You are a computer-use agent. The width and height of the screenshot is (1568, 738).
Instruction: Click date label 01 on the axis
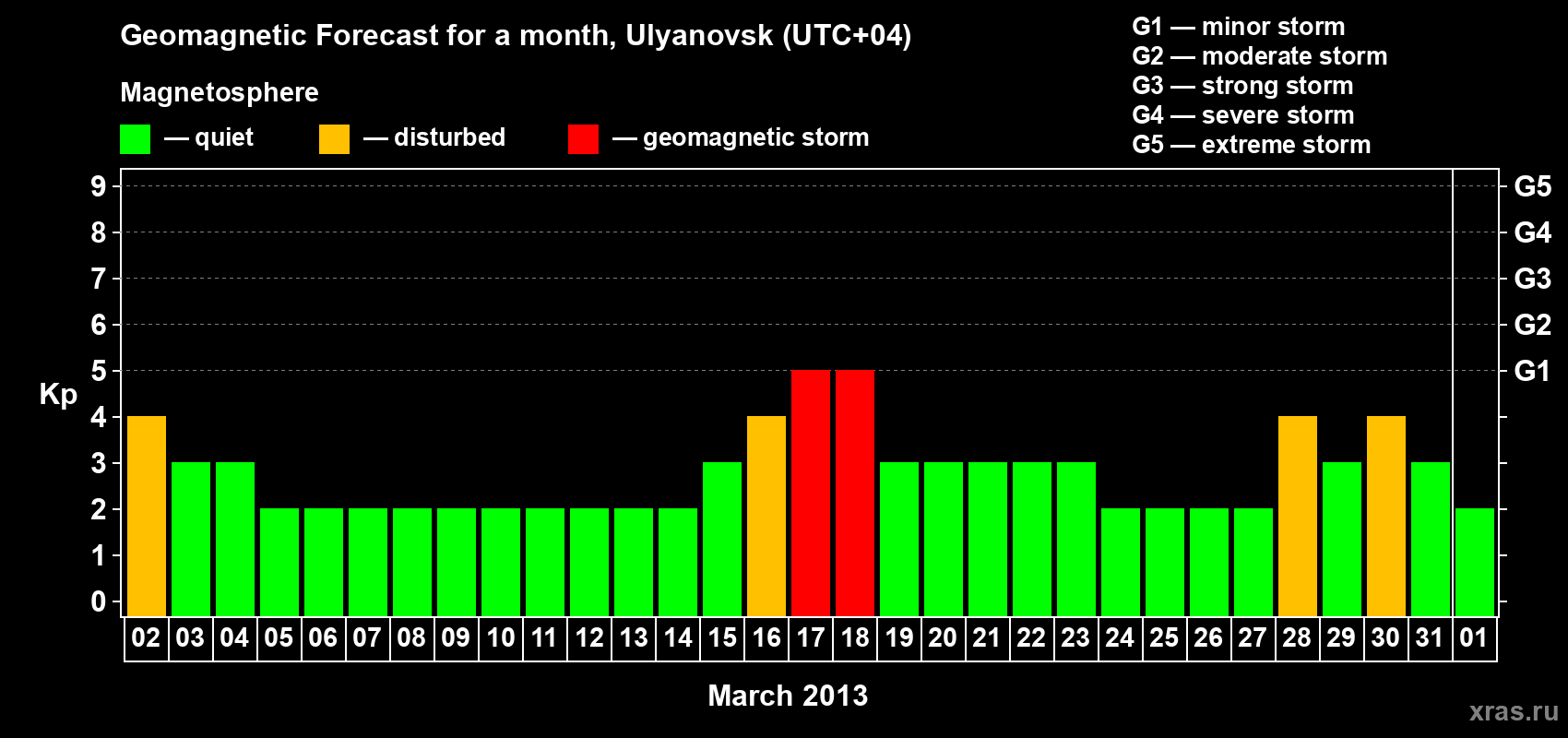click(x=1474, y=637)
